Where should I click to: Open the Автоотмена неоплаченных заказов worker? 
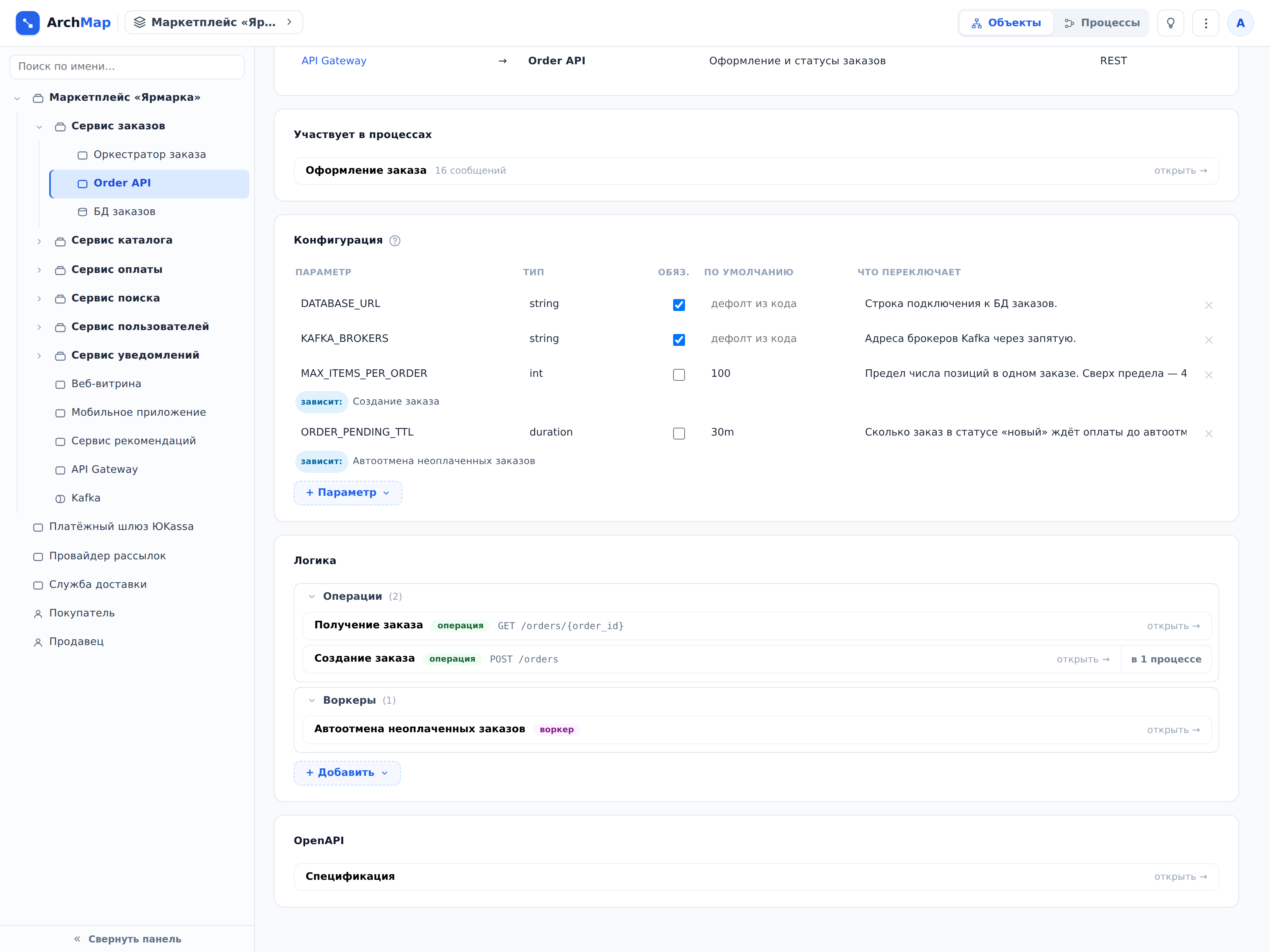coord(756,730)
